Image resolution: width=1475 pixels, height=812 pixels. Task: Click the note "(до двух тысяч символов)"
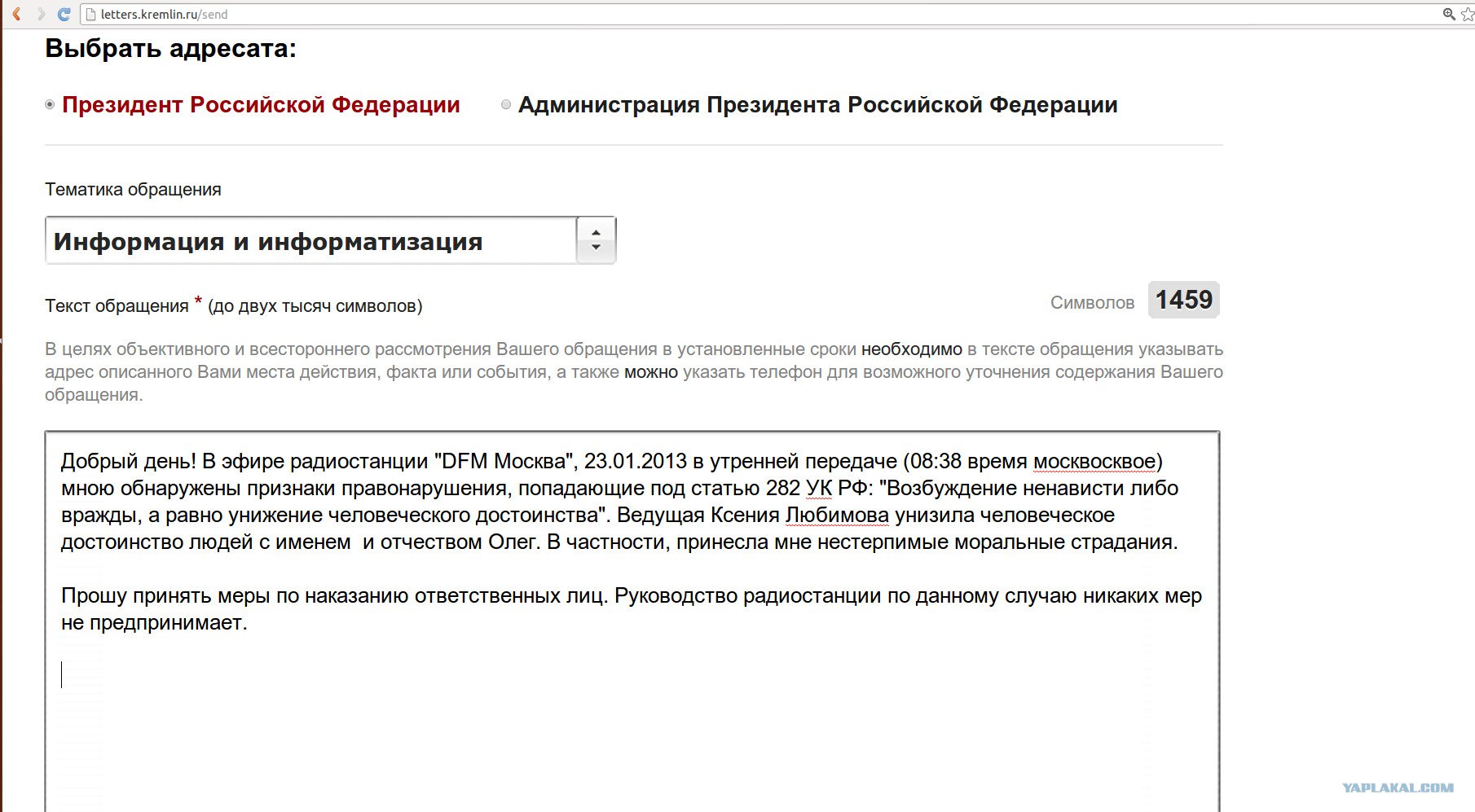(x=315, y=306)
